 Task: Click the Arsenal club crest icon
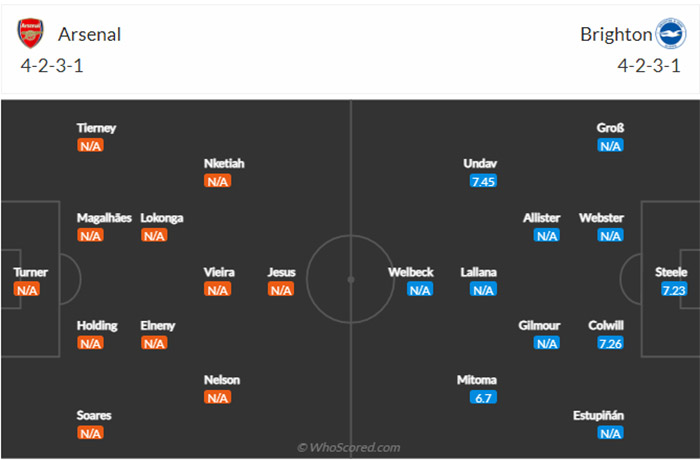30,33
